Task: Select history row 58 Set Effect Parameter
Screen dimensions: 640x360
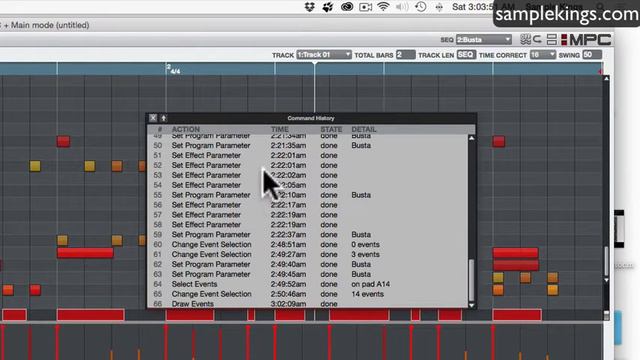Action: [x=307, y=224]
